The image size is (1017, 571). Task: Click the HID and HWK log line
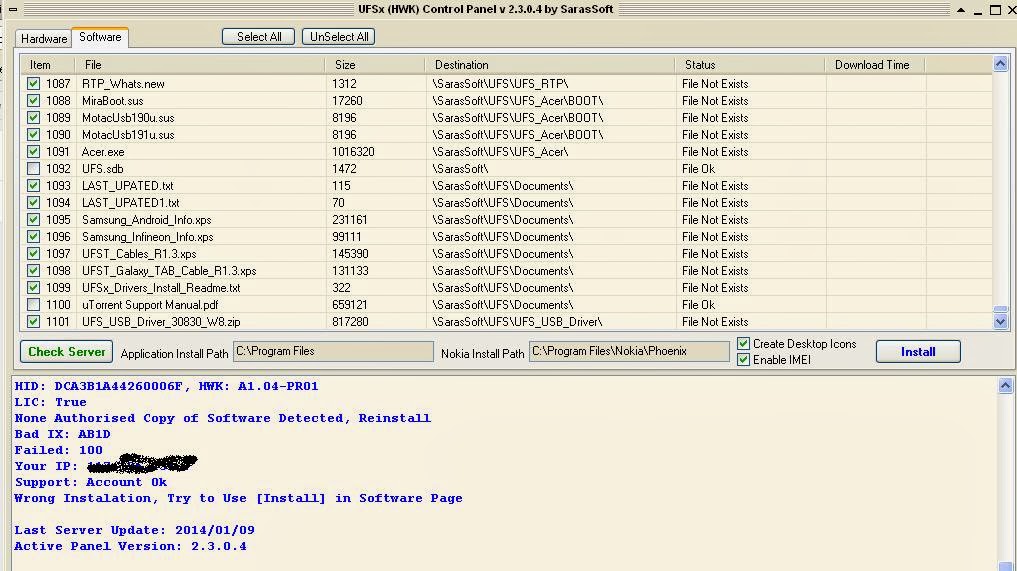point(166,386)
